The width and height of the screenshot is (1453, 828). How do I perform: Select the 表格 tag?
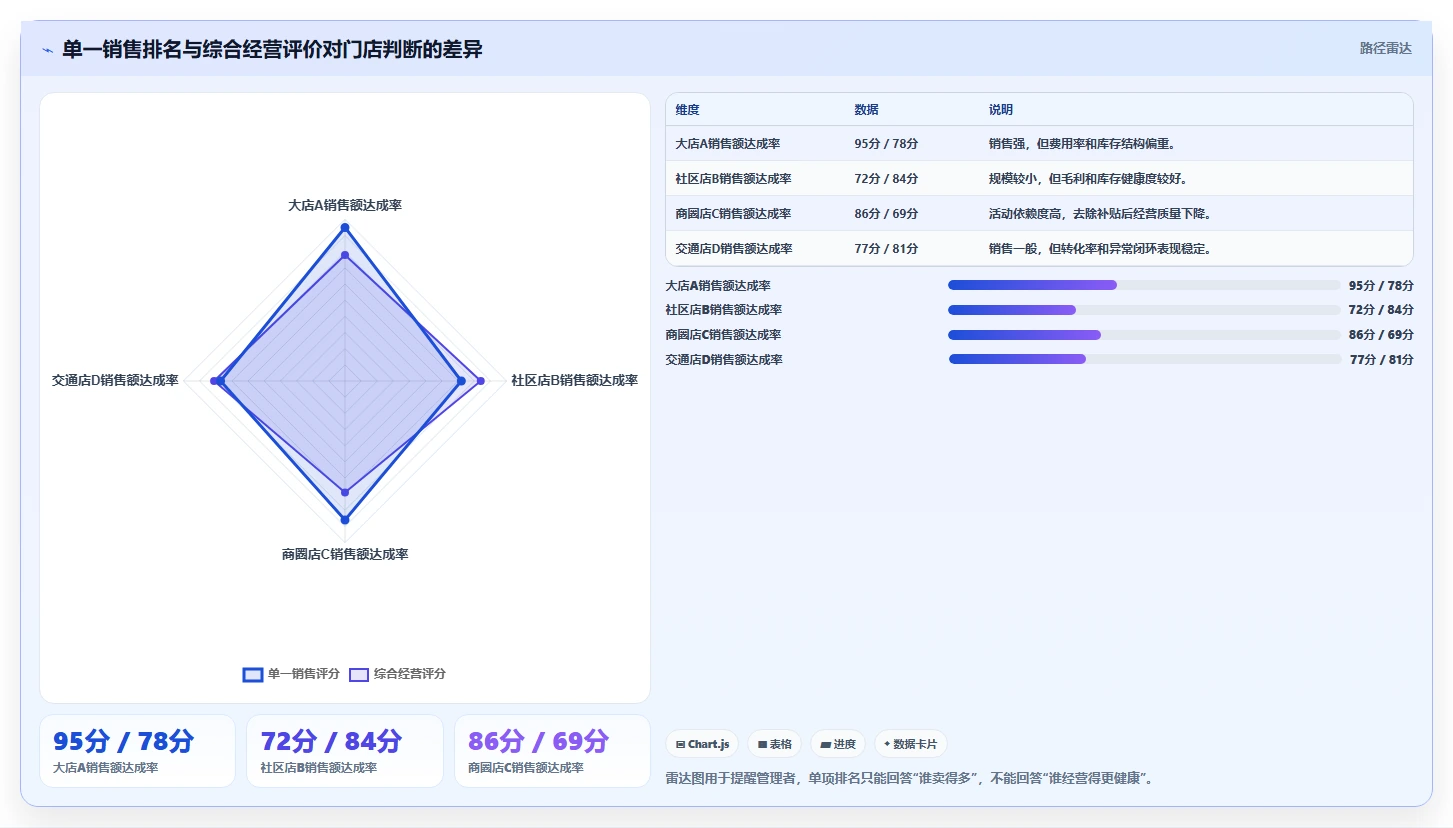click(x=774, y=744)
